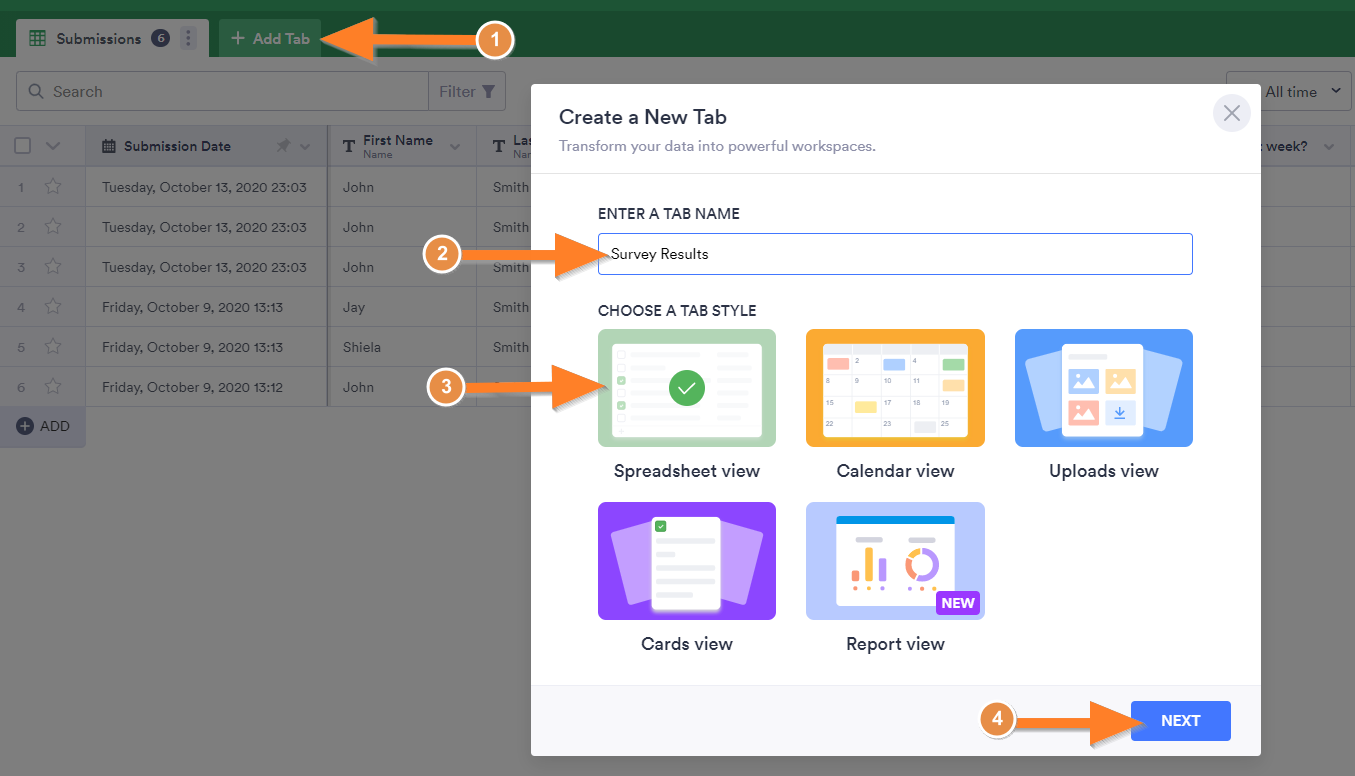Image resolution: width=1355 pixels, height=776 pixels.
Task: Switch to the Submissions tab
Action: [x=98, y=39]
